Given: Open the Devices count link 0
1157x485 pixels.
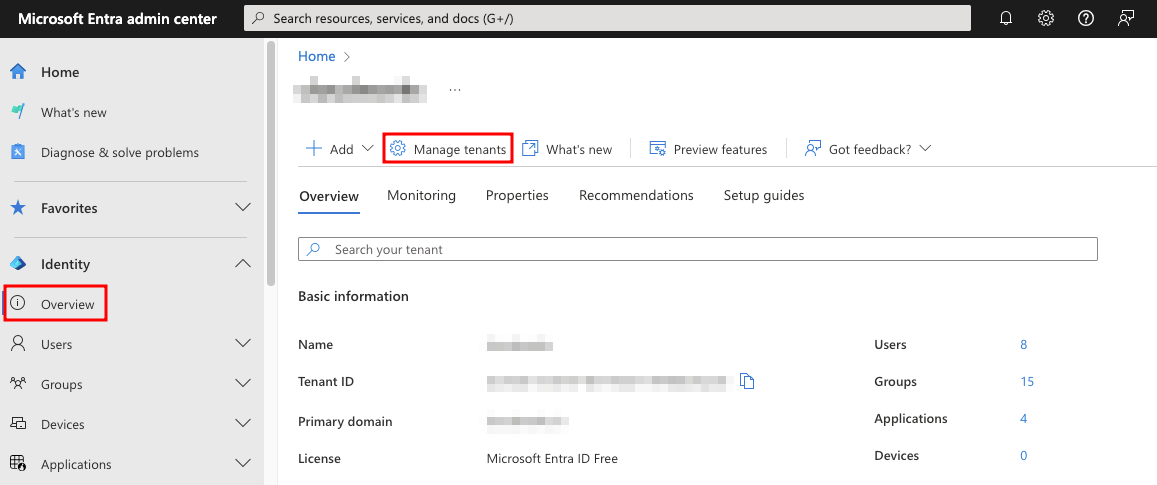Looking at the screenshot, I should click(1023, 455).
